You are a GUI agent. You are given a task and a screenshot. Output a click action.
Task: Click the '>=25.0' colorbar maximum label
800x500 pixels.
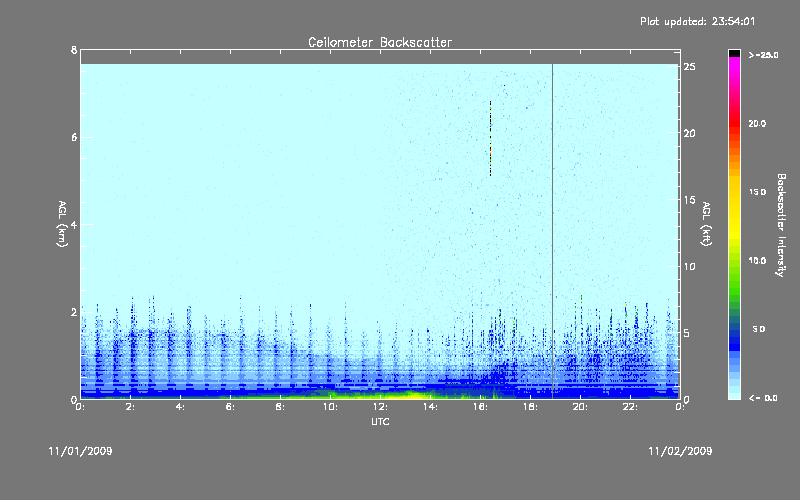click(763, 55)
